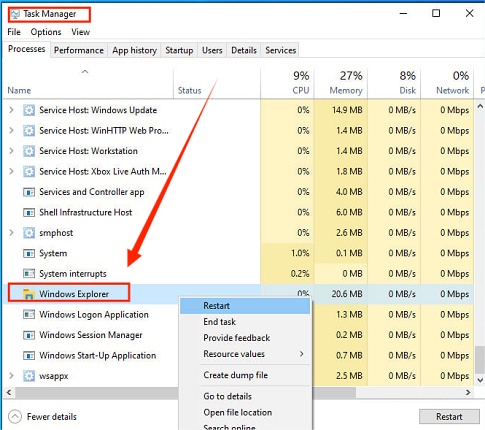Sort processes by the Name column
Screen dimensions: 485x430
pos(19,90)
